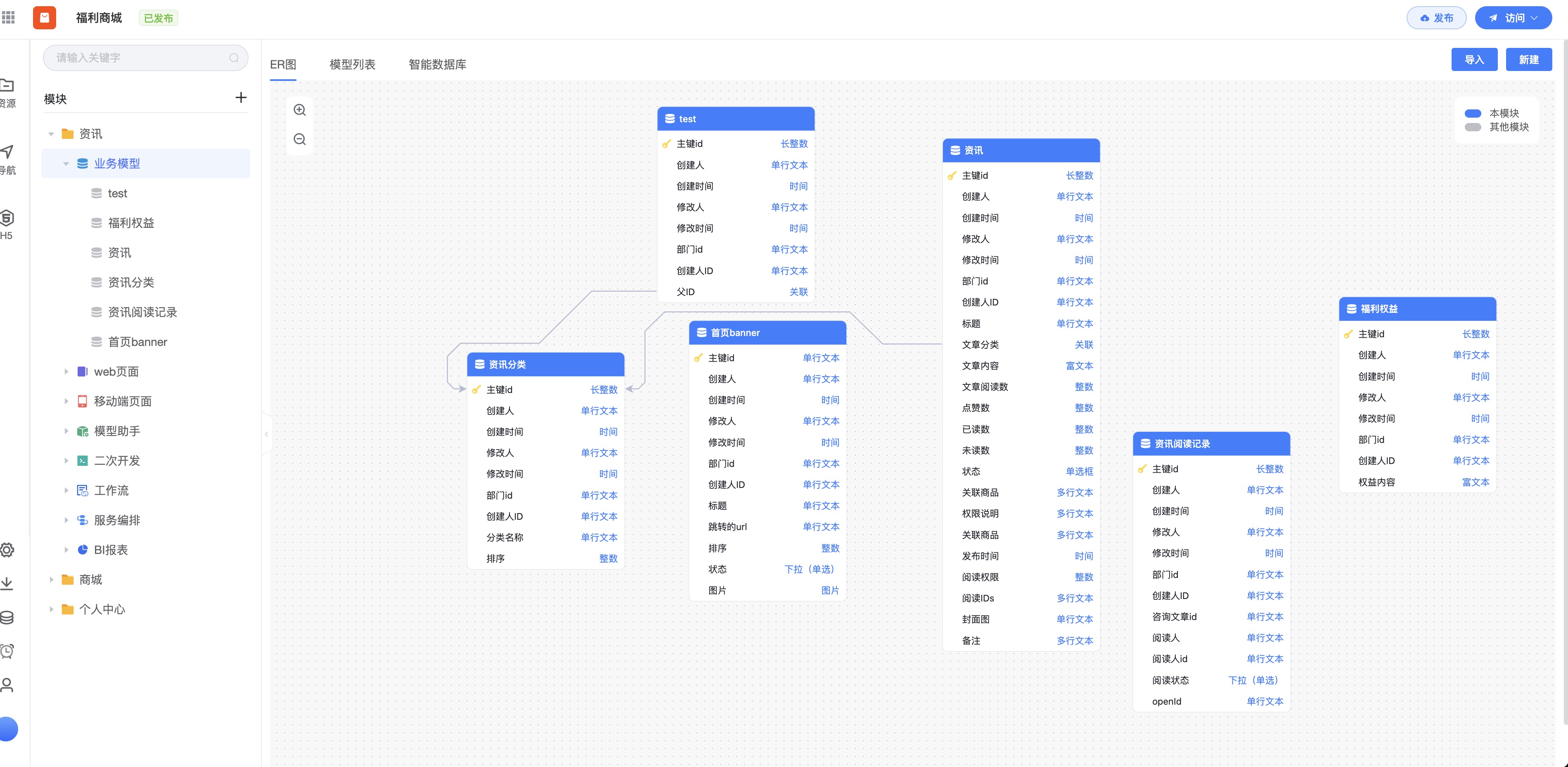Open user profile icon in sidebar
The image size is (1568, 767).
point(7,685)
